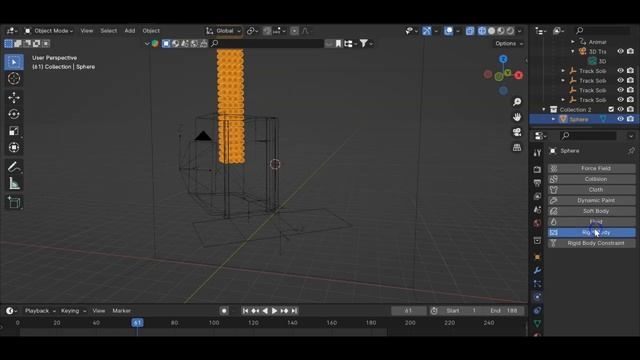
Task: Open the Physics properties tab
Action: click(537, 297)
